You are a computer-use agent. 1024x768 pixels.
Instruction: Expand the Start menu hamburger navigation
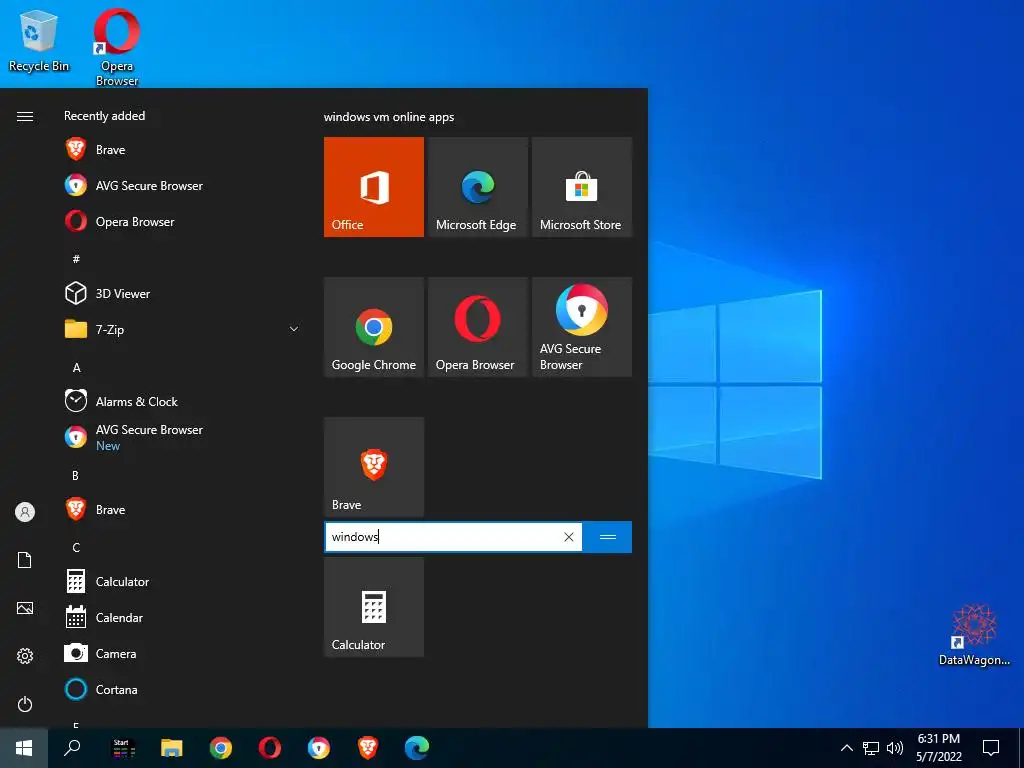click(x=25, y=116)
